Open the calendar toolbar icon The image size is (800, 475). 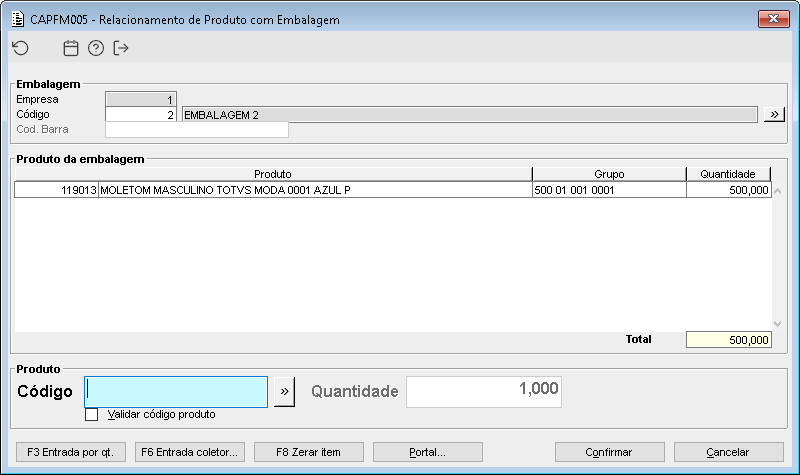point(70,48)
